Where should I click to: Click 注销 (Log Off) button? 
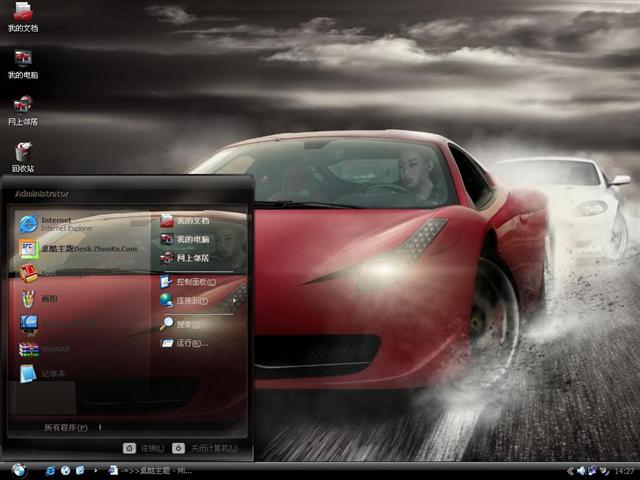coord(145,448)
